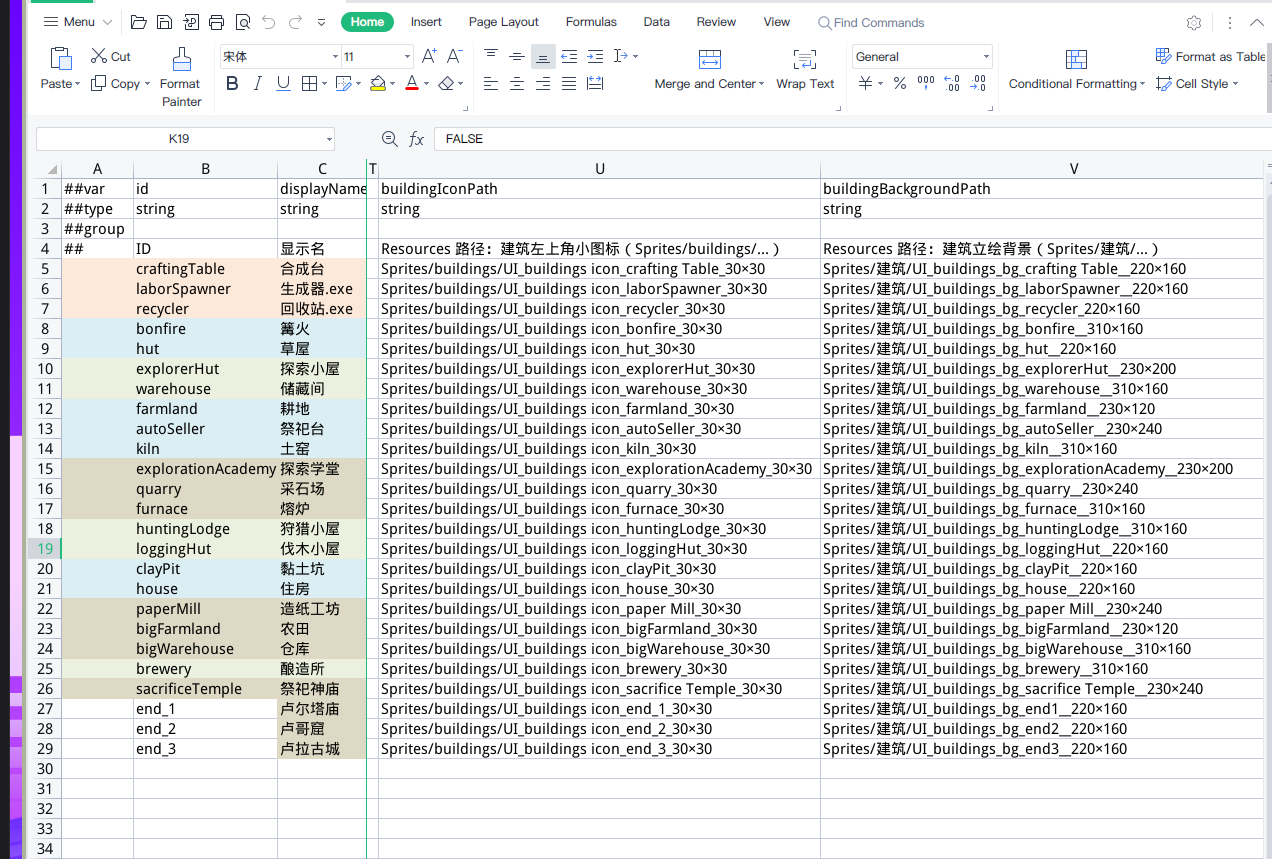This screenshot has width=1272, height=859.
Task: Collapse the ribbon with the chevron
Action: (x=1257, y=22)
